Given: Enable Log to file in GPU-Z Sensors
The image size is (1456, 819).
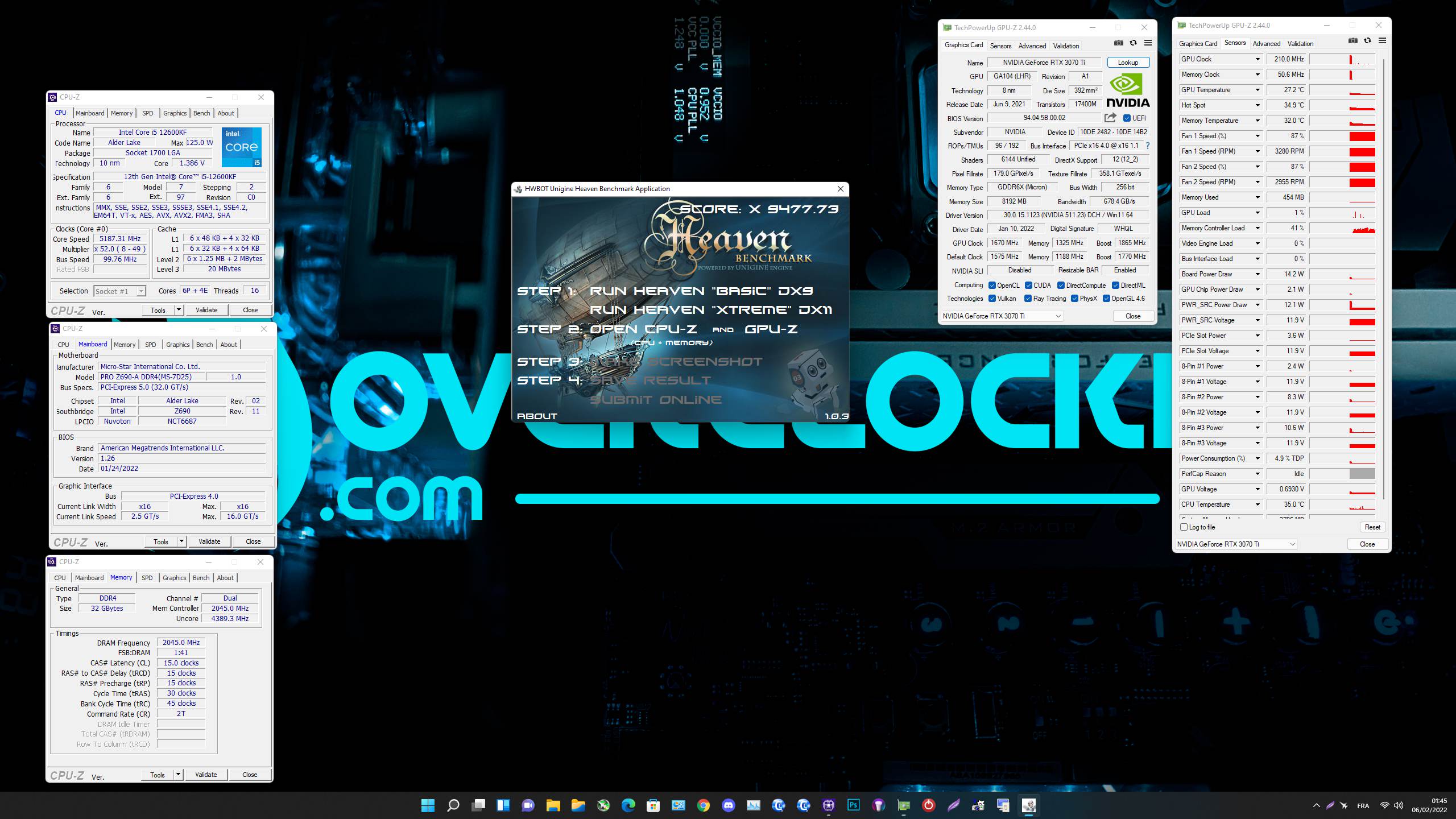Looking at the screenshot, I should (1184, 527).
